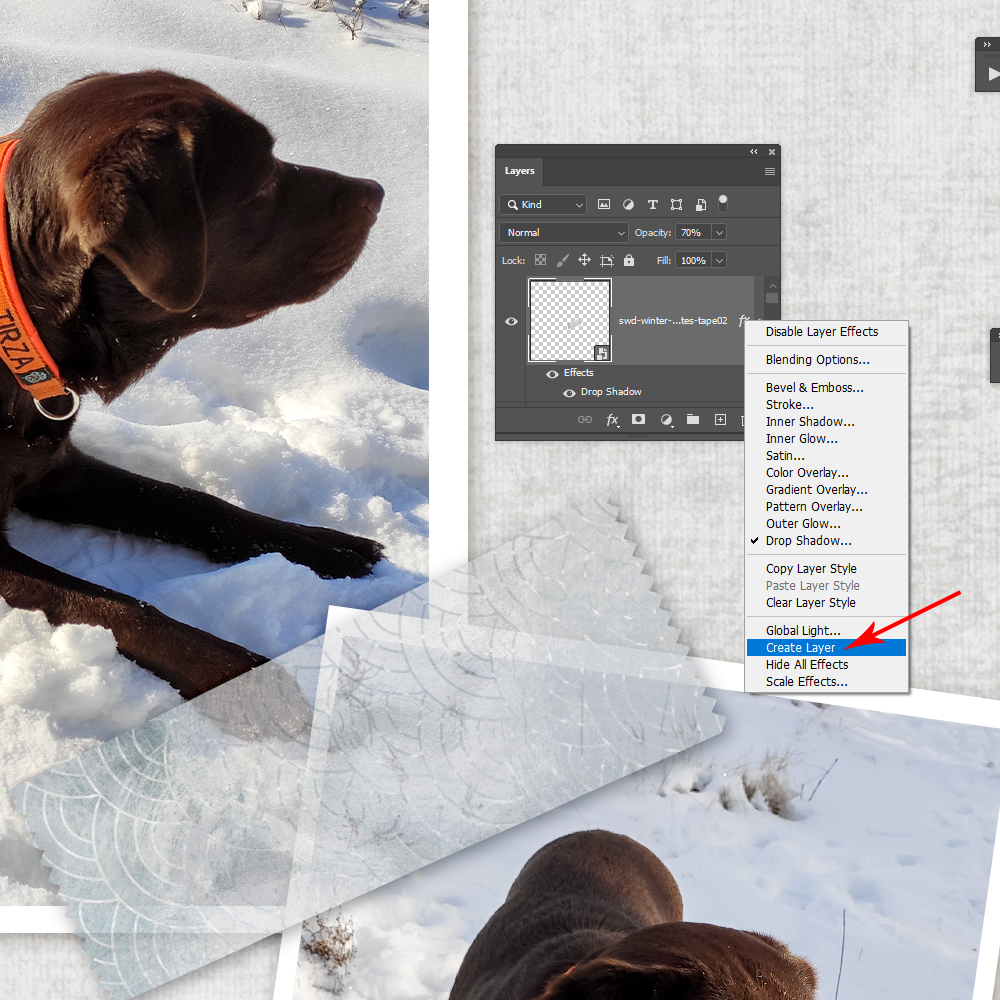1000x1000 pixels.
Task: Add a layer mask
Action: 638,419
